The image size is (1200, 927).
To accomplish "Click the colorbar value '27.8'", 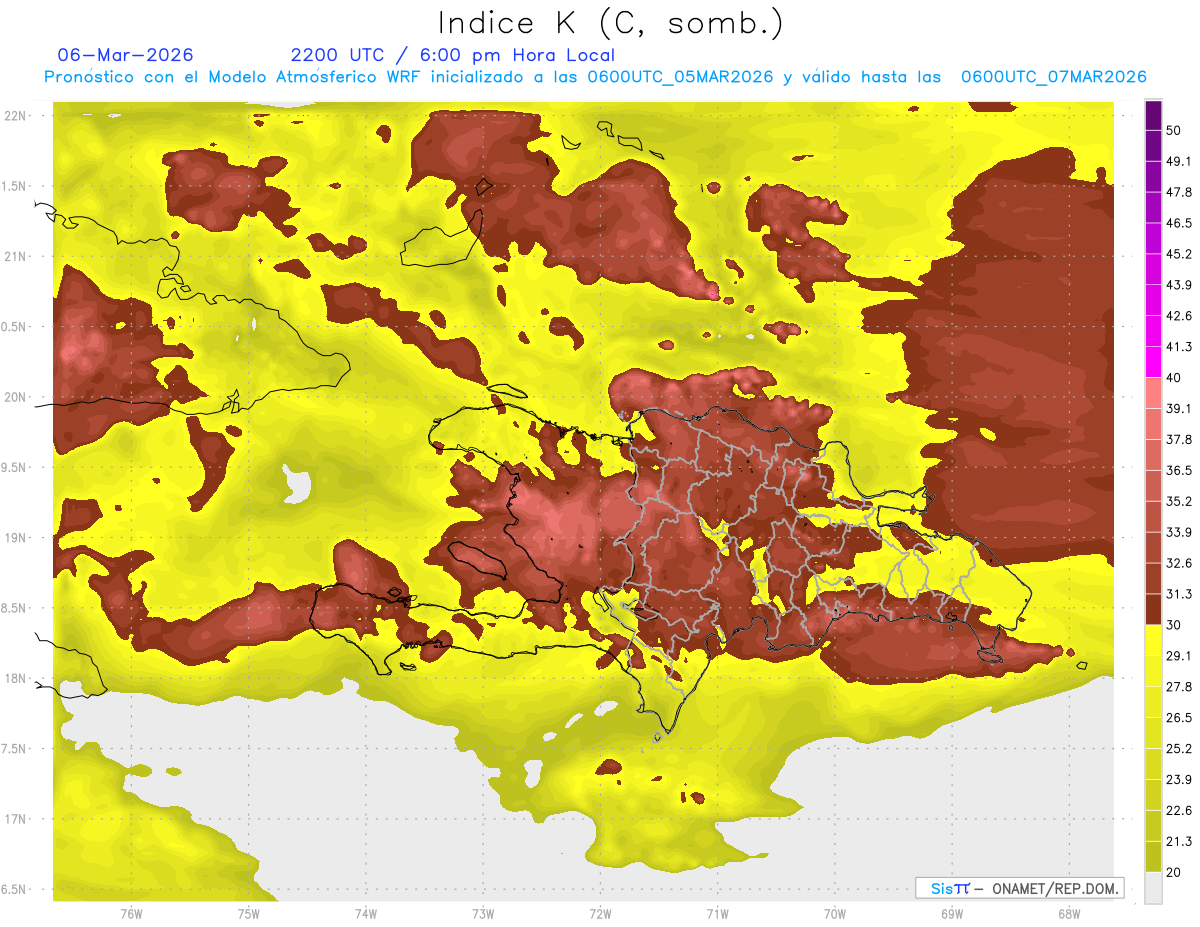I will click(x=1179, y=687).
